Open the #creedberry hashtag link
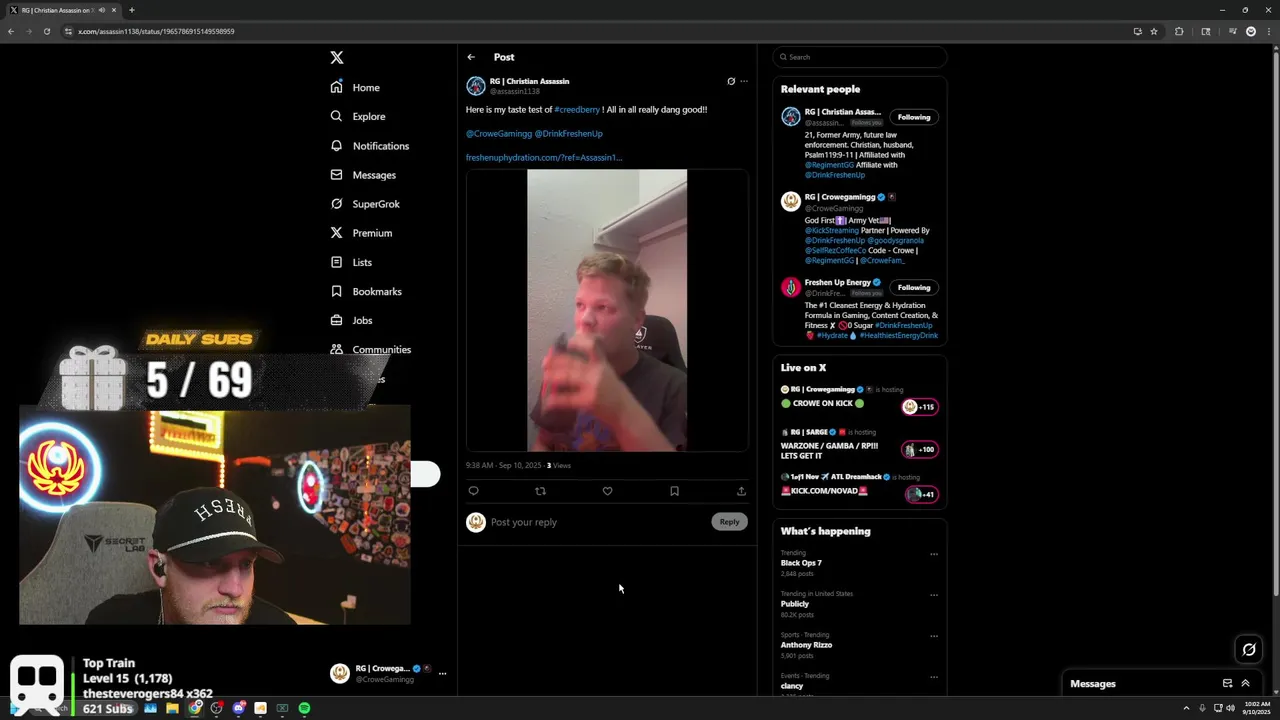Image resolution: width=1280 pixels, height=720 pixels. click(x=577, y=109)
